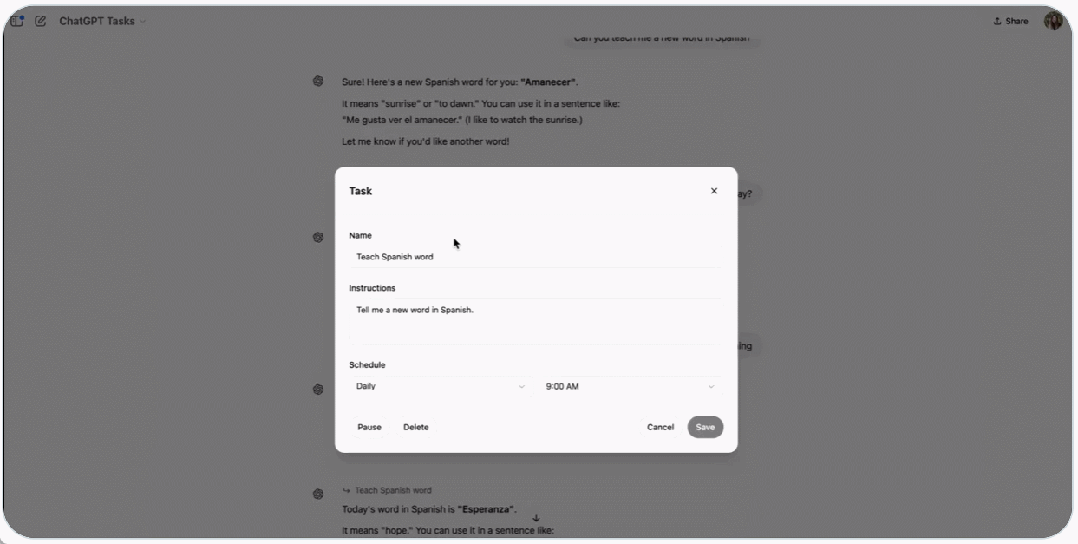Open the Teach Spanish word task link

coord(393,490)
